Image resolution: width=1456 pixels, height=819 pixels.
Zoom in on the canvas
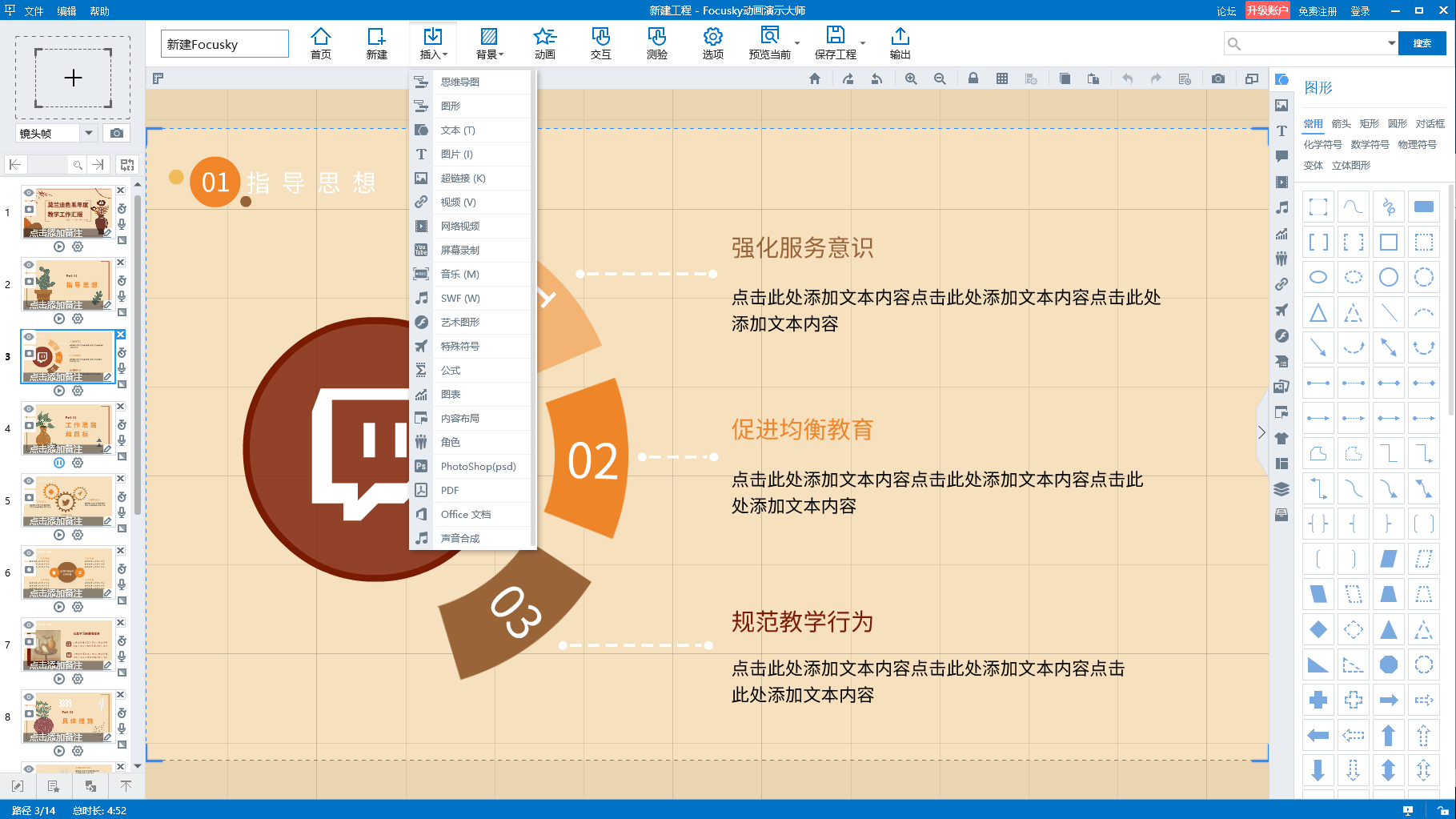[x=911, y=78]
